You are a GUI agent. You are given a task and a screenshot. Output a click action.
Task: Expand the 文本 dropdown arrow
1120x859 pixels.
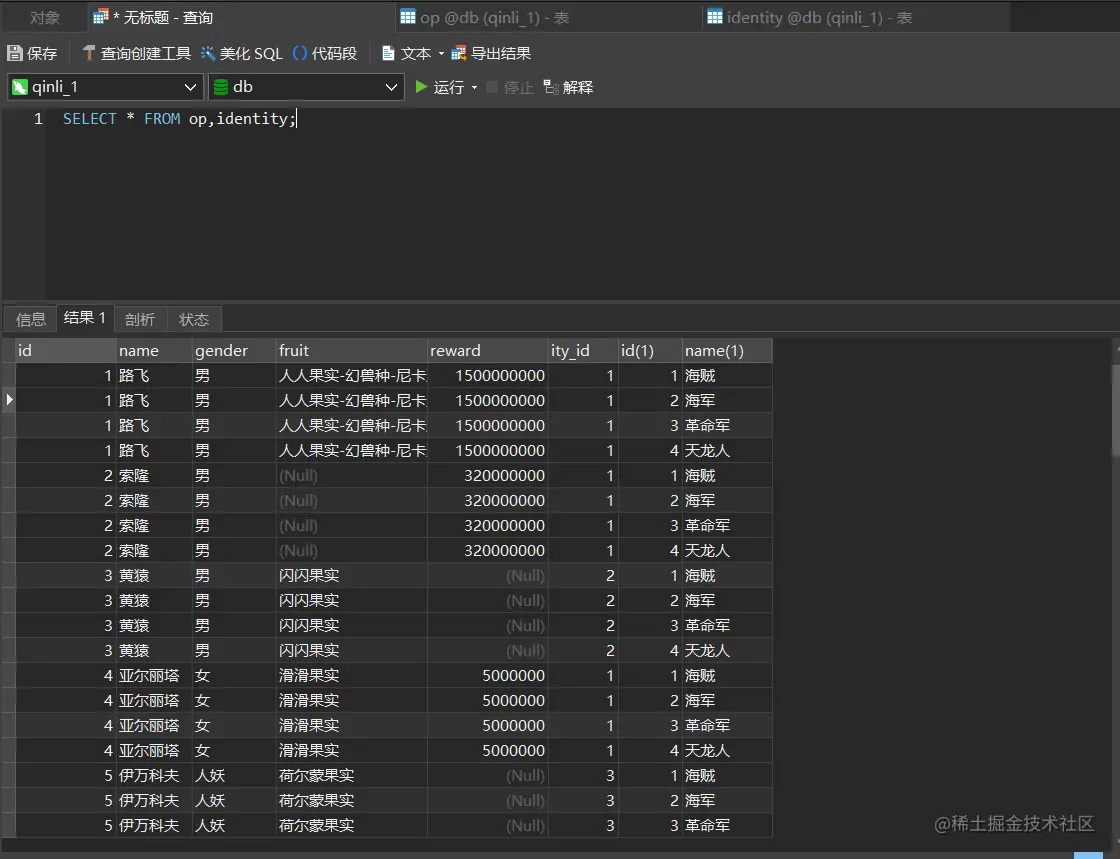441,54
